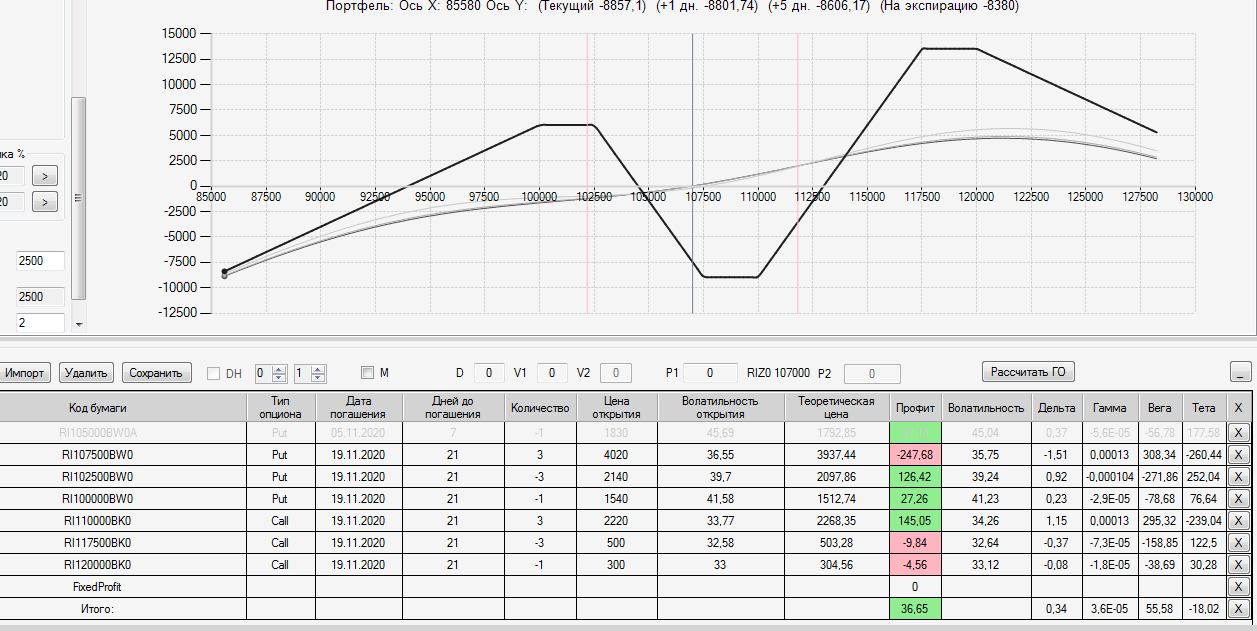
Task: Click the Сохранить button
Action: [x=157, y=373]
